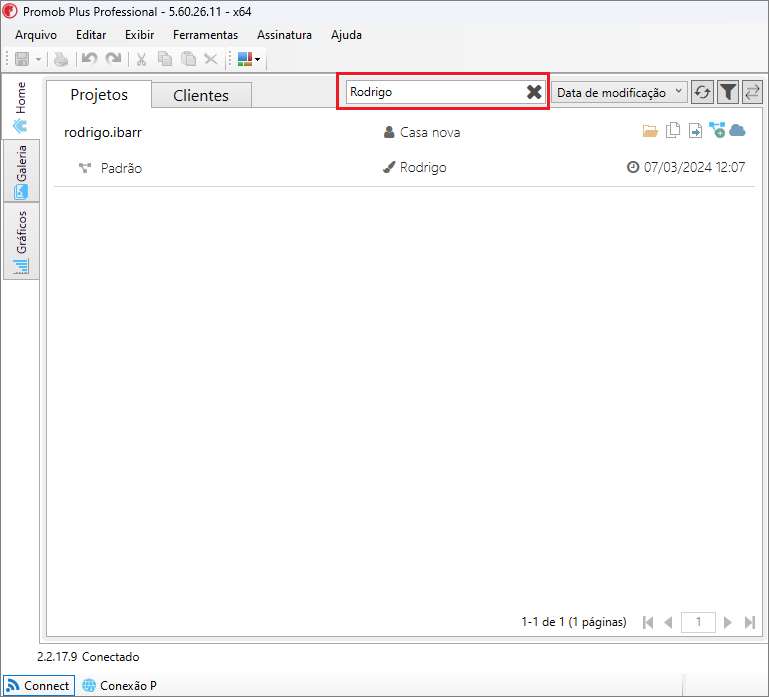Open the Ajuda menu
This screenshot has width=769, height=697.
[x=346, y=35]
